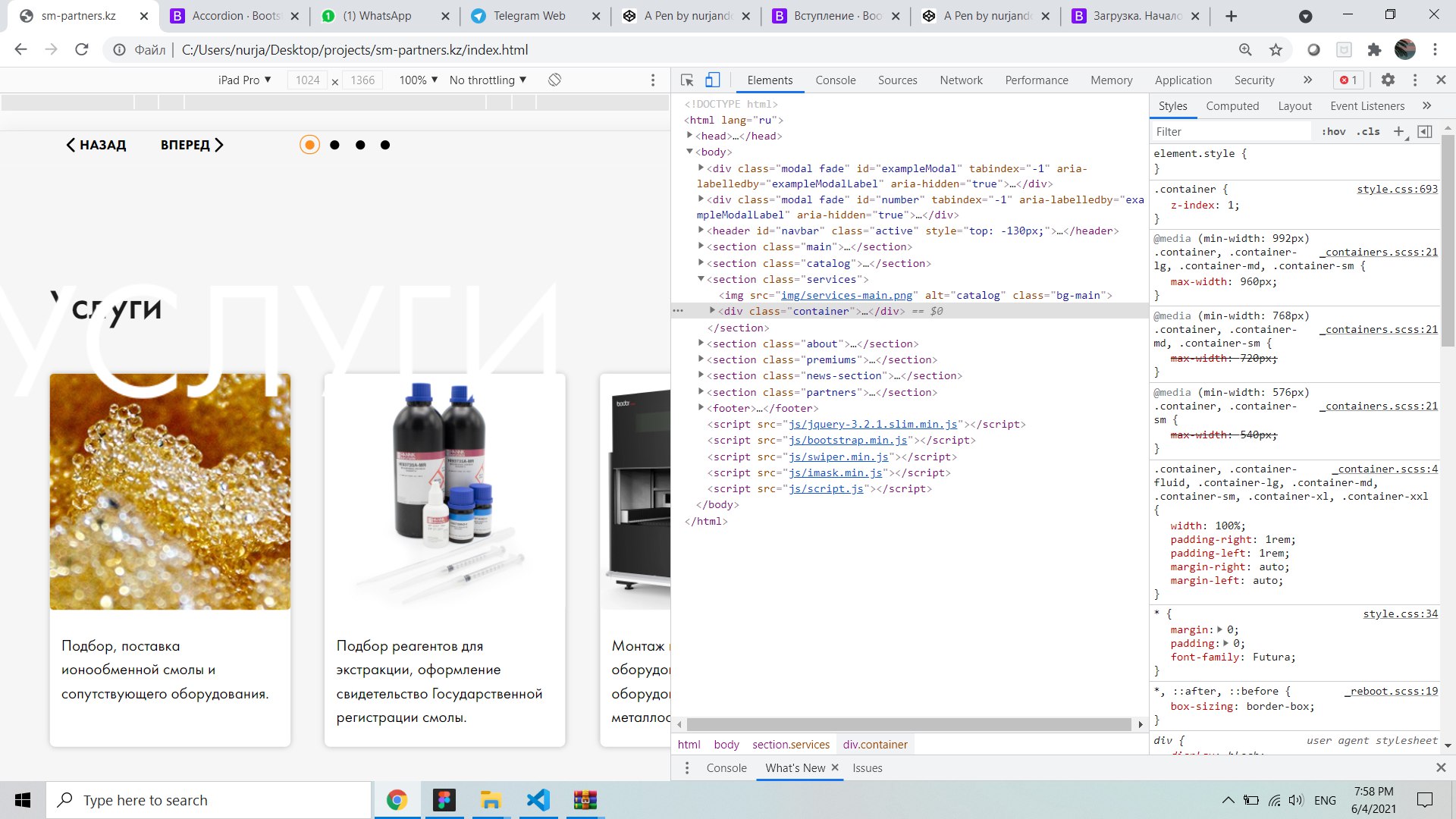Select the first orange pagination dot
This screenshot has width=1456, height=819.
tap(309, 145)
